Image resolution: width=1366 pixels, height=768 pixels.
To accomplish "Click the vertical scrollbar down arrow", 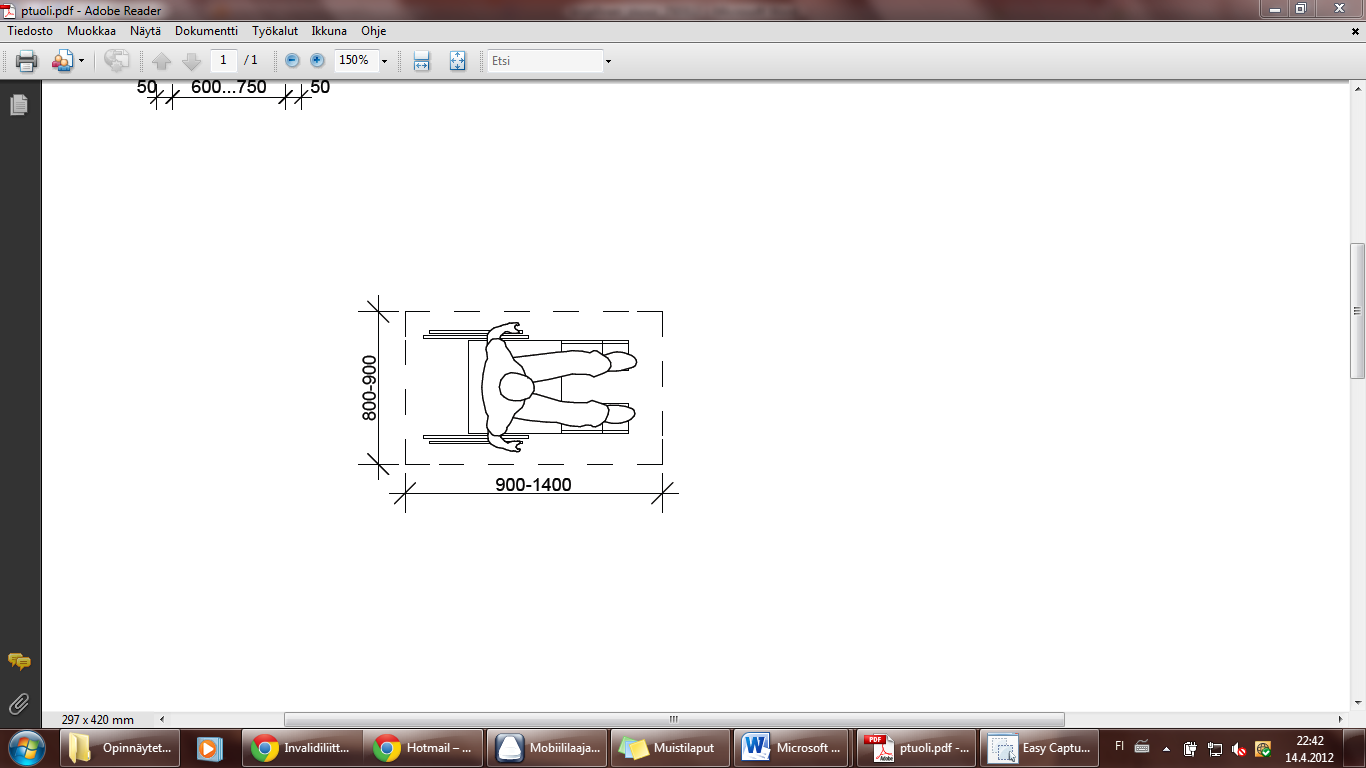I will coord(1357,704).
